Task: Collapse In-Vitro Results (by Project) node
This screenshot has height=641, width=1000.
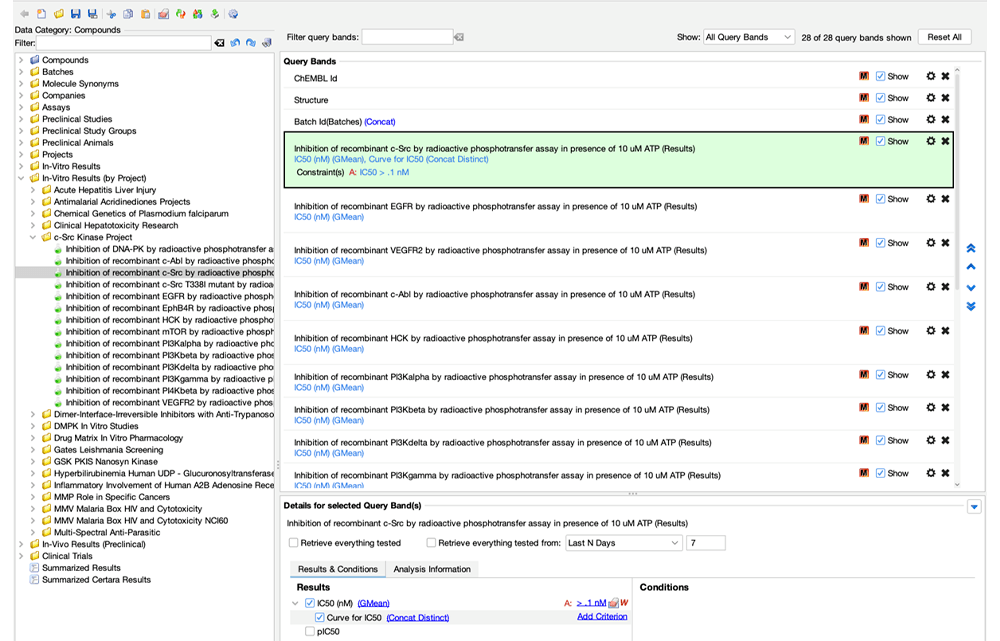Action: coord(21,178)
